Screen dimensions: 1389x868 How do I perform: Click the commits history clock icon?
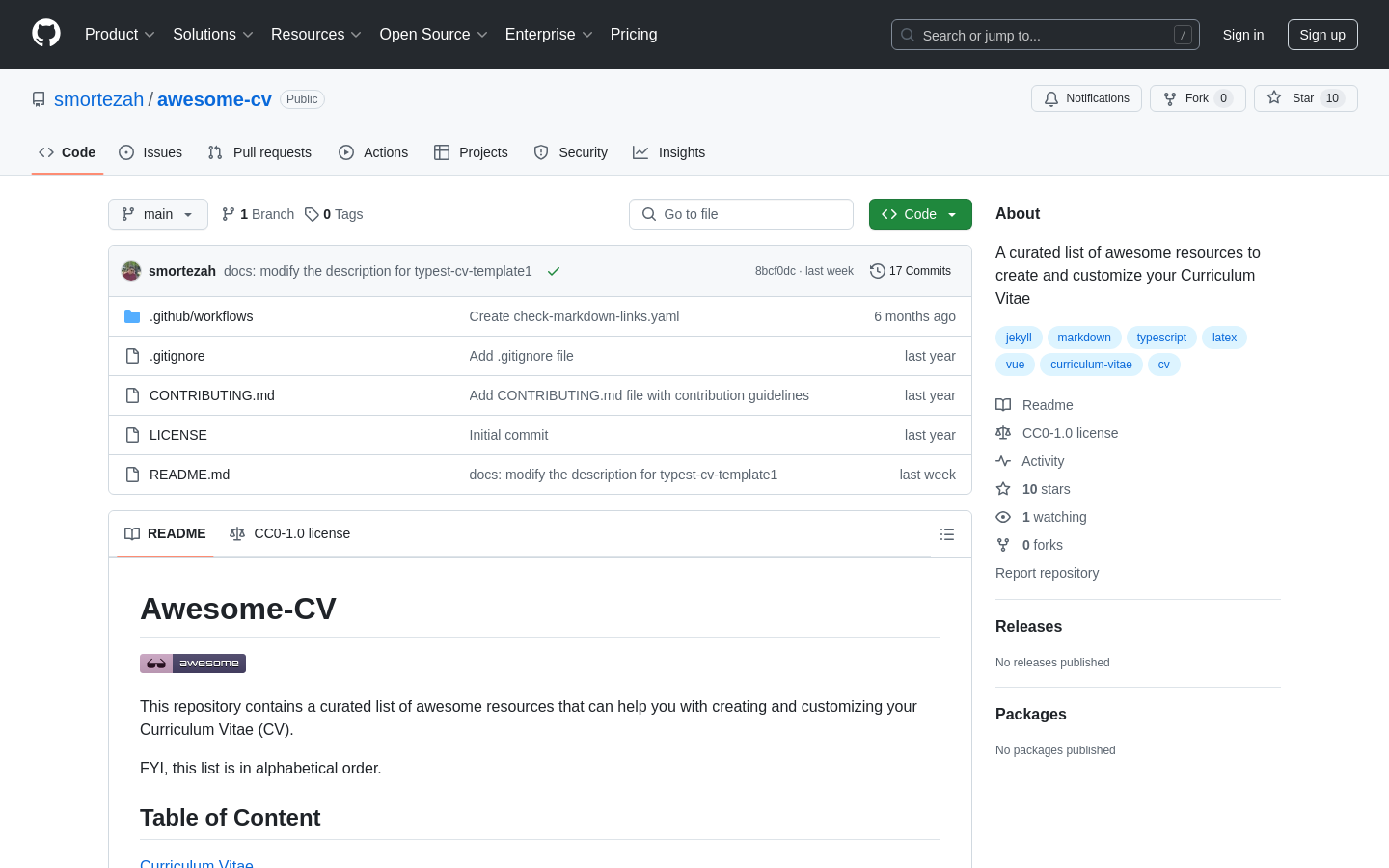point(877,271)
